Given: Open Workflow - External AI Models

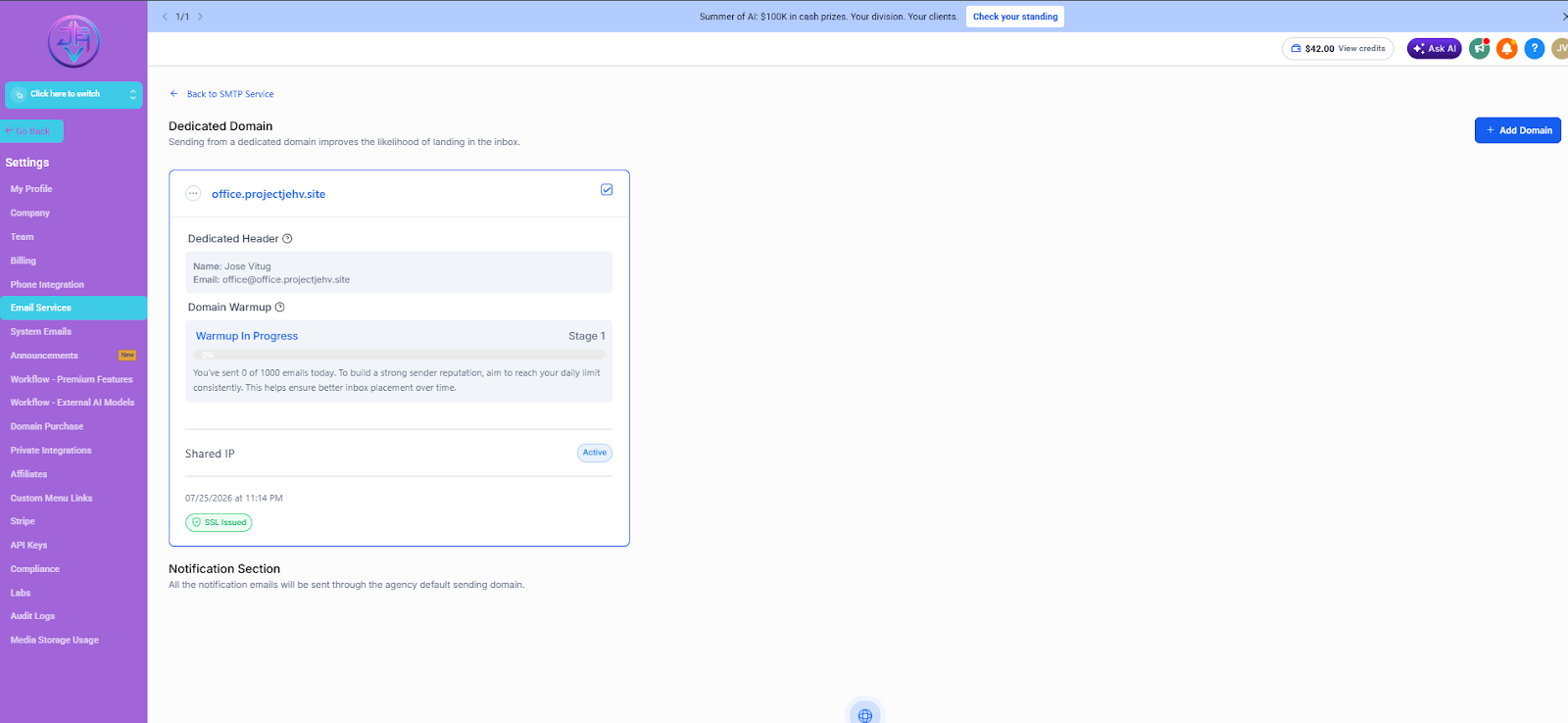Looking at the screenshot, I should 73,403.
